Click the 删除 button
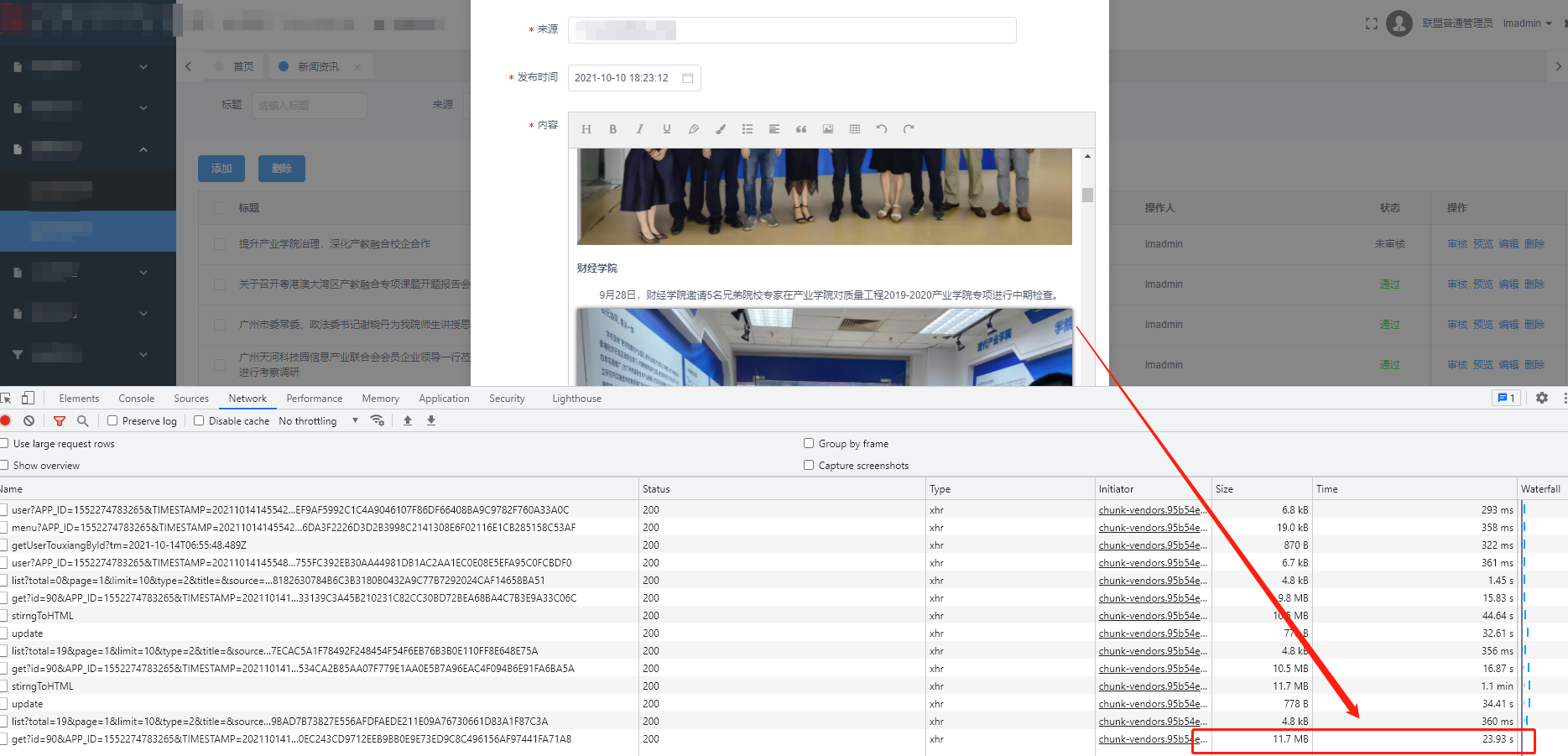1568x756 pixels. pyautogui.click(x=281, y=168)
